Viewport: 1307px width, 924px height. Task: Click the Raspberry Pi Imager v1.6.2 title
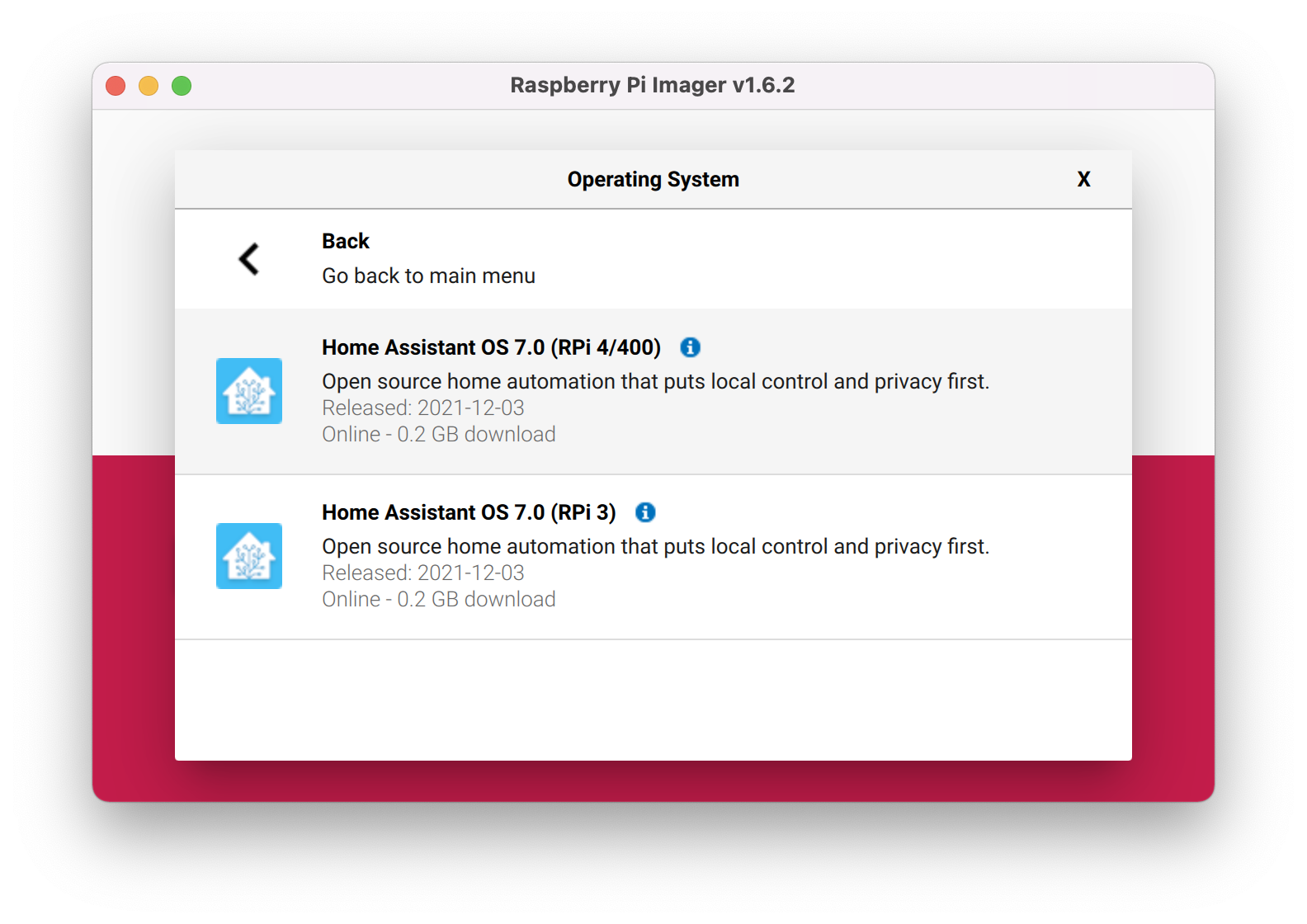653,85
